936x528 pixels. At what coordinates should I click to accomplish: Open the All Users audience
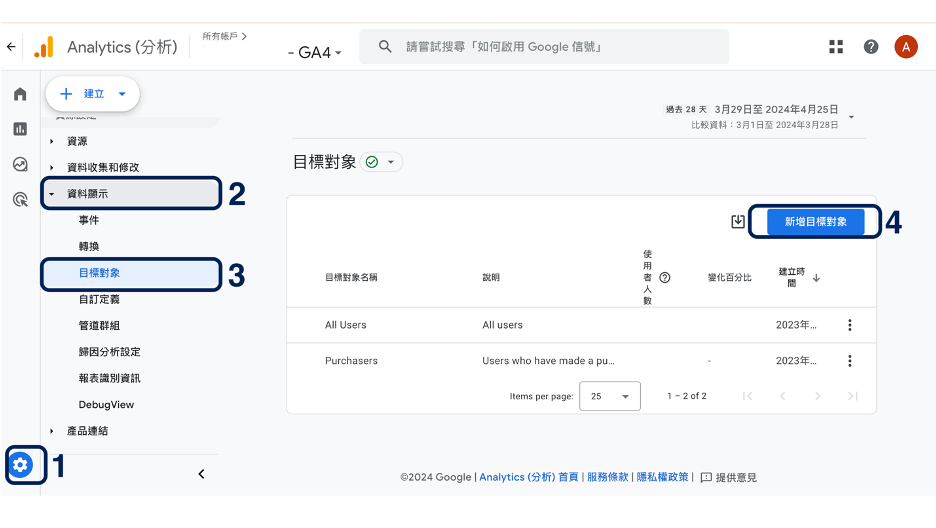pos(346,325)
